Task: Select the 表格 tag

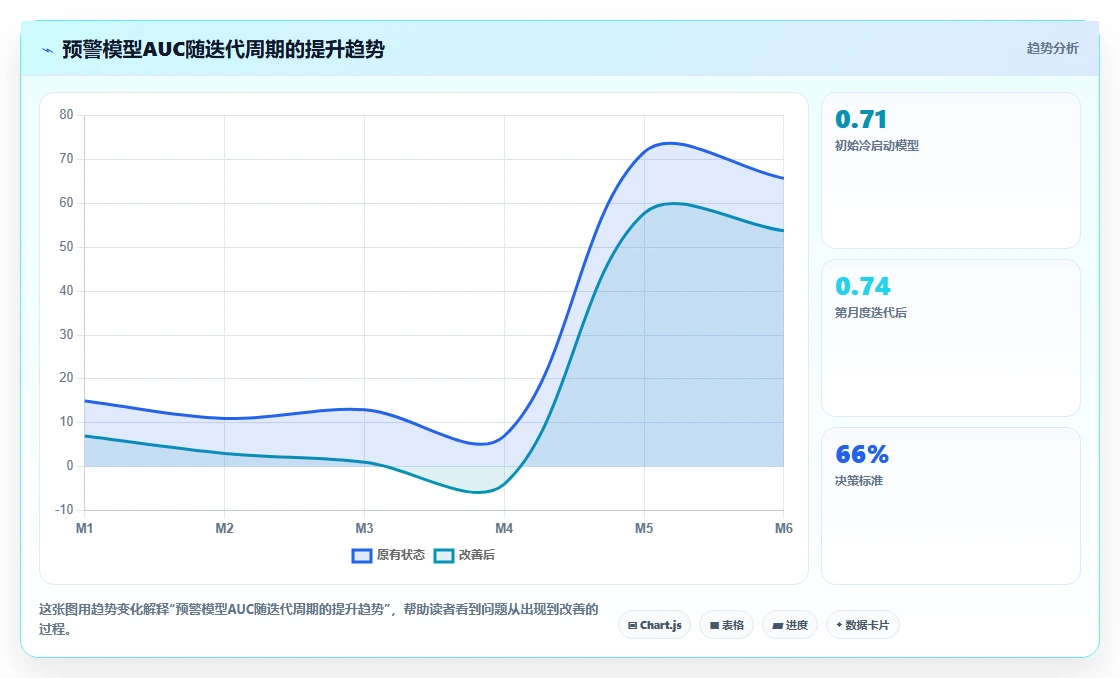Action: point(726,625)
